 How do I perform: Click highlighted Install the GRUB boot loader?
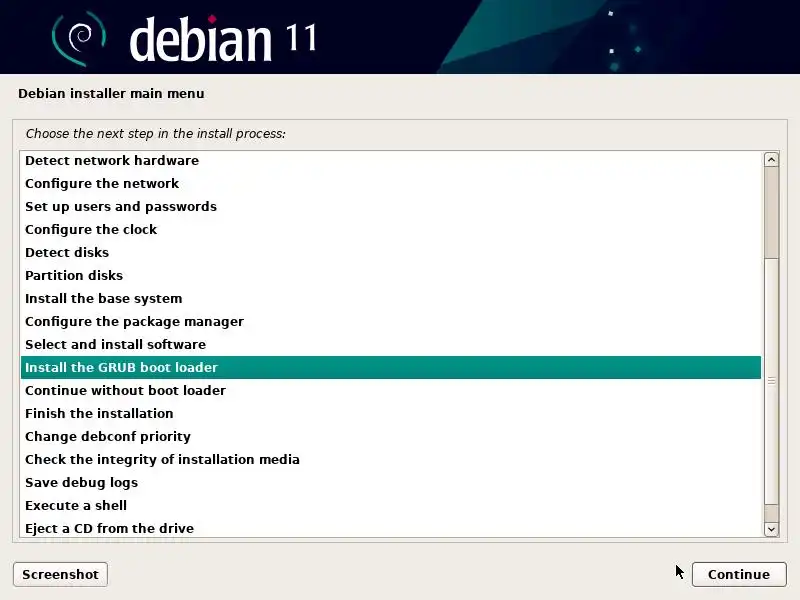[391, 367]
